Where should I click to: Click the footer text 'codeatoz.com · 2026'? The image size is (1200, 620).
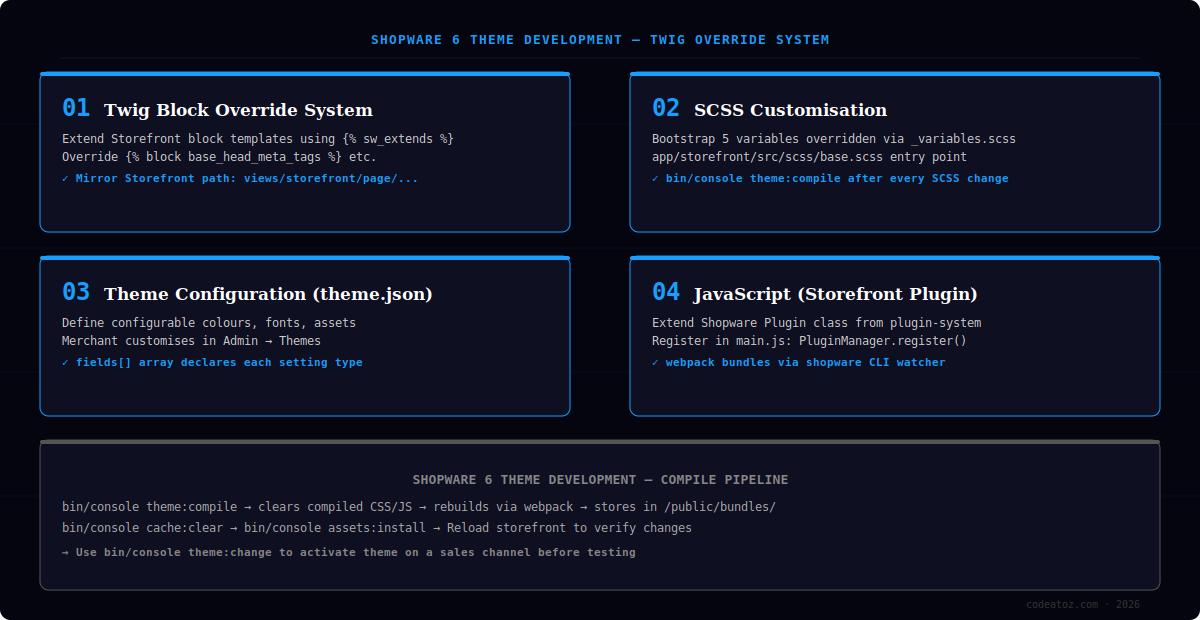pos(1083,604)
